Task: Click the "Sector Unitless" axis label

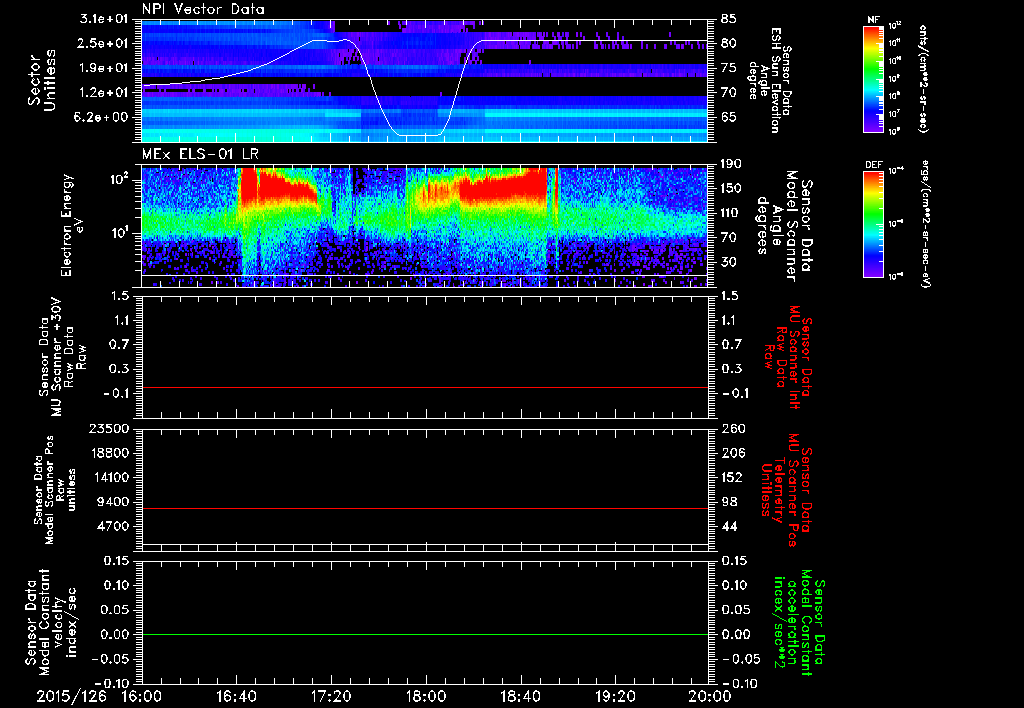Action: click(42, 80)
